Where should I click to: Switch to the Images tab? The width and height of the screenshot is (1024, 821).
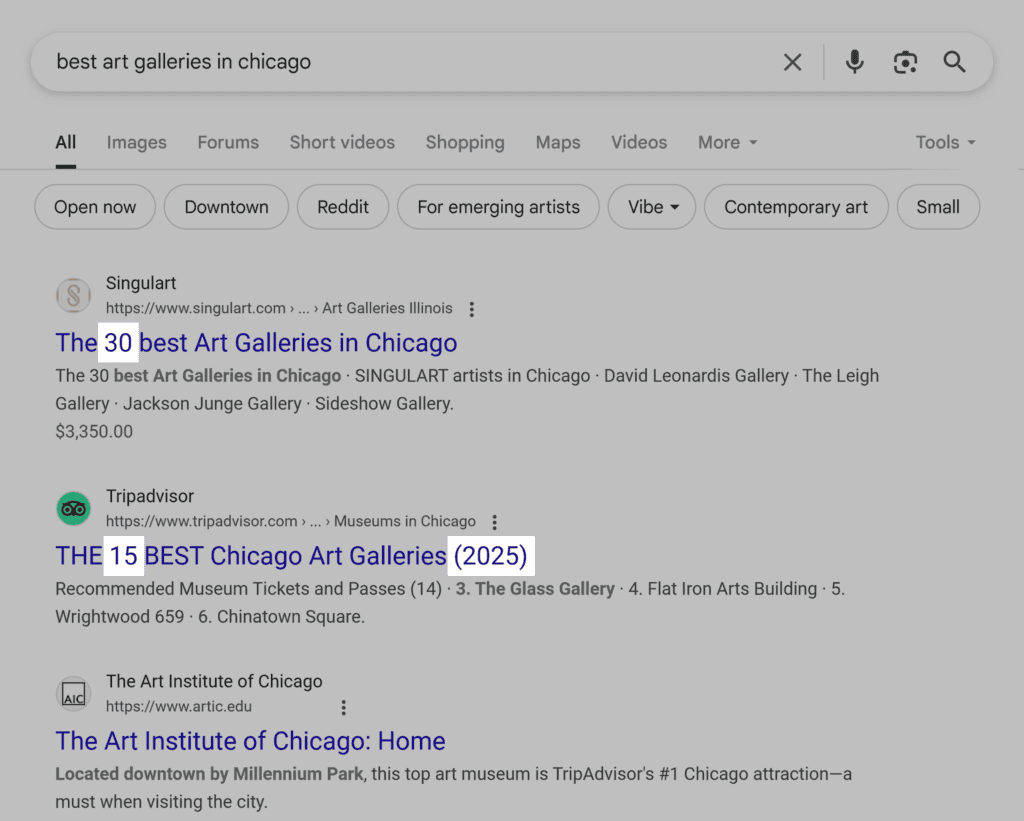click(x=136, y=143)
